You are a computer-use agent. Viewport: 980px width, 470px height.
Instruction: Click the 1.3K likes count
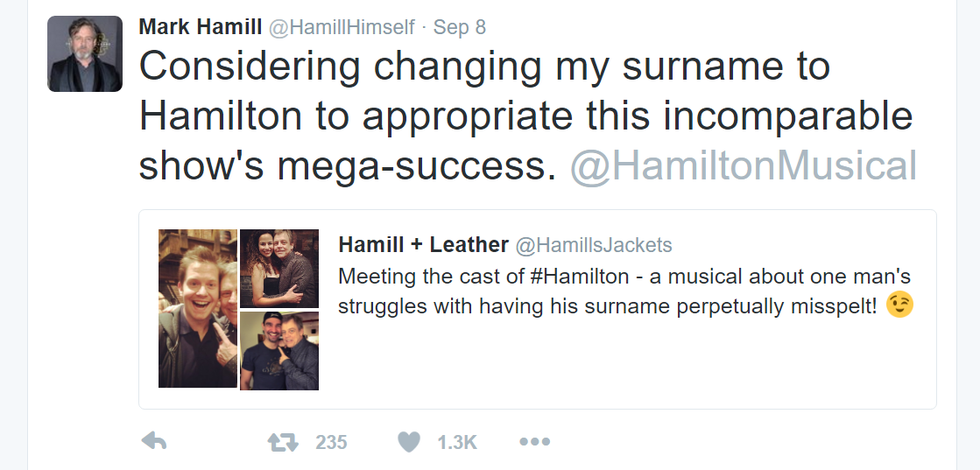click(457, 441)
